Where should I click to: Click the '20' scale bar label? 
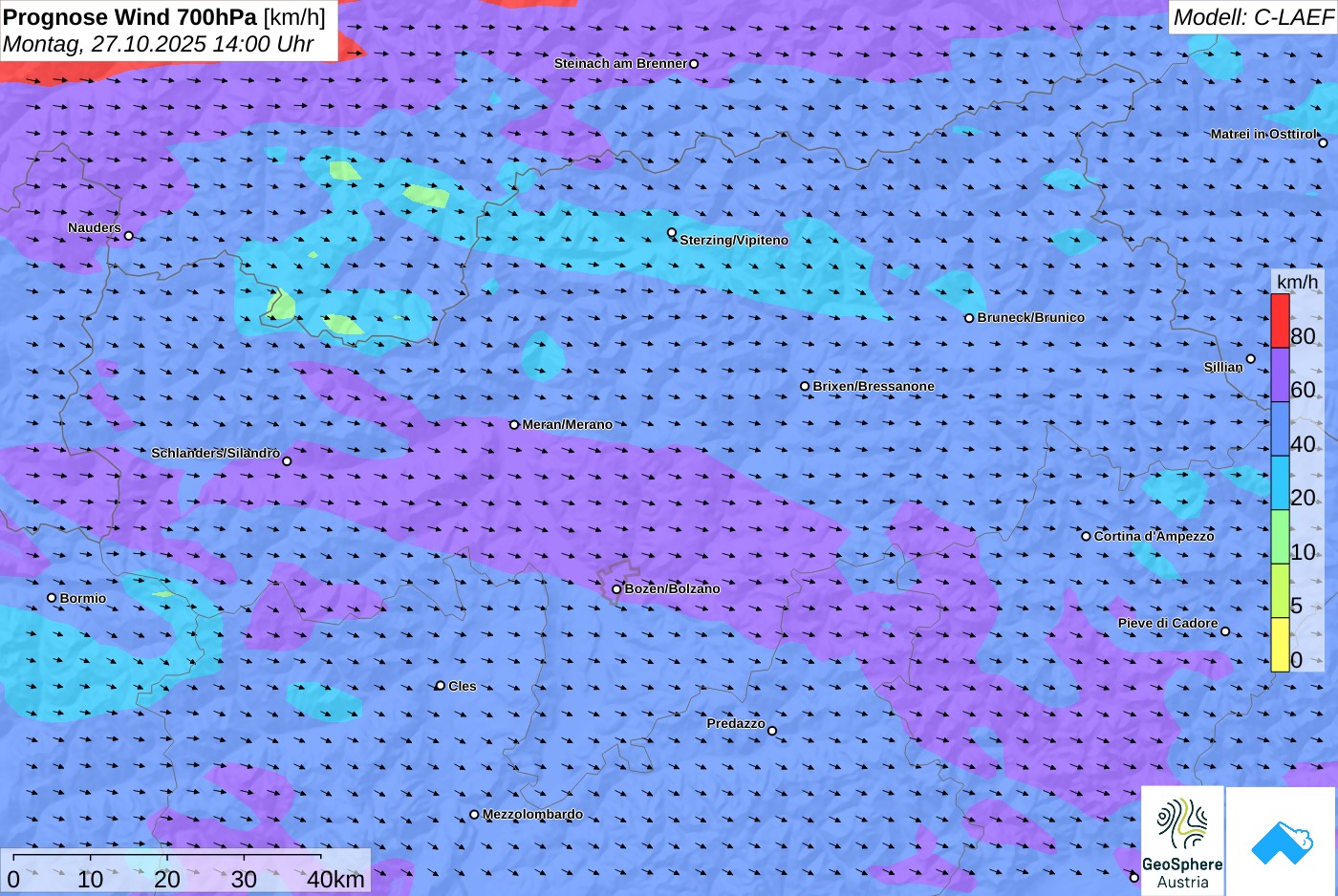pos(166,879)
